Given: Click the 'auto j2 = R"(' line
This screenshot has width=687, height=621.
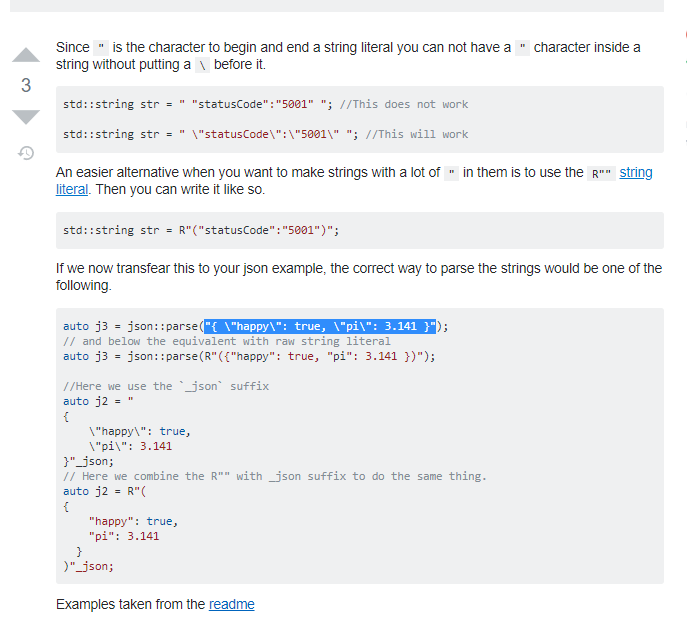Looking at the screenshot, I should pos(104,491).
